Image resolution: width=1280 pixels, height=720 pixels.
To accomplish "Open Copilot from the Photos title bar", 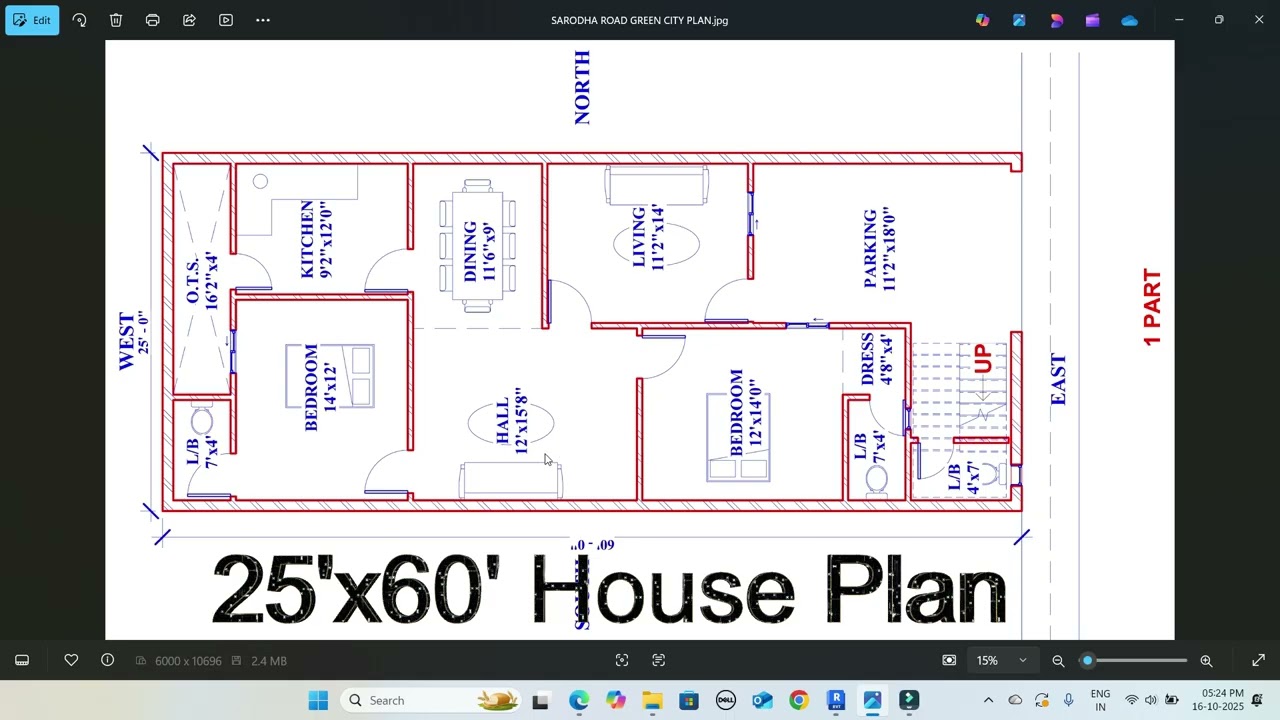I will pos(982,20).
